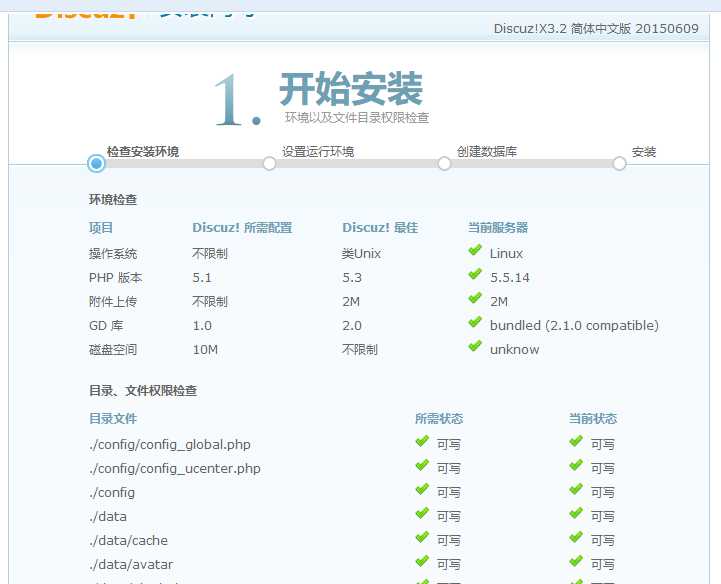Click ./data row required-status checkmark

[x=422, y=513]
